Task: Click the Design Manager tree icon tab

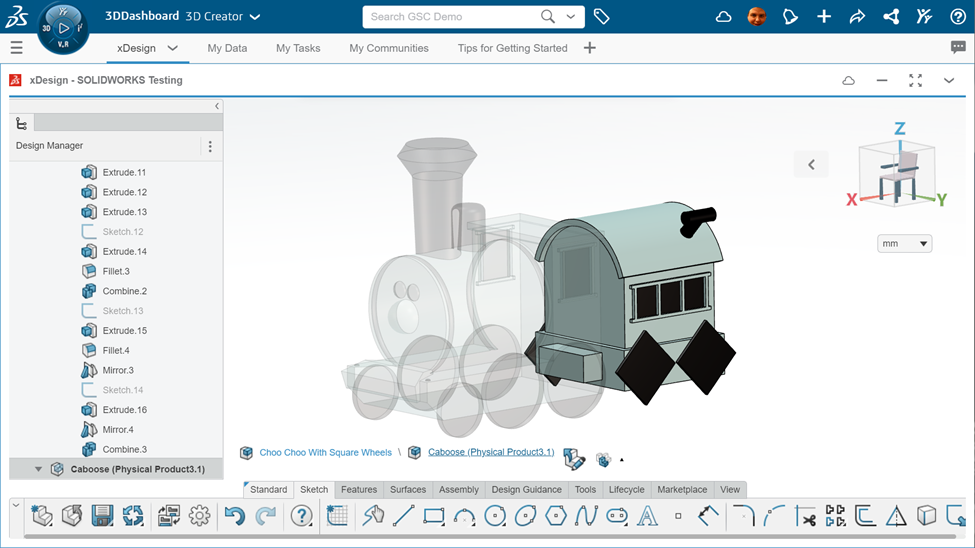Action: point(21,123)
